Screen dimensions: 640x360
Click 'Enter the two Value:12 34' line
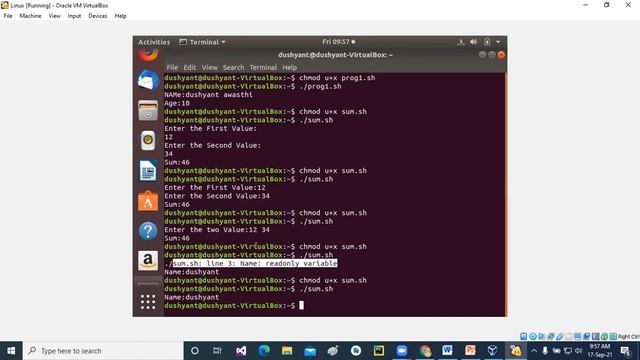click(217, 230)
